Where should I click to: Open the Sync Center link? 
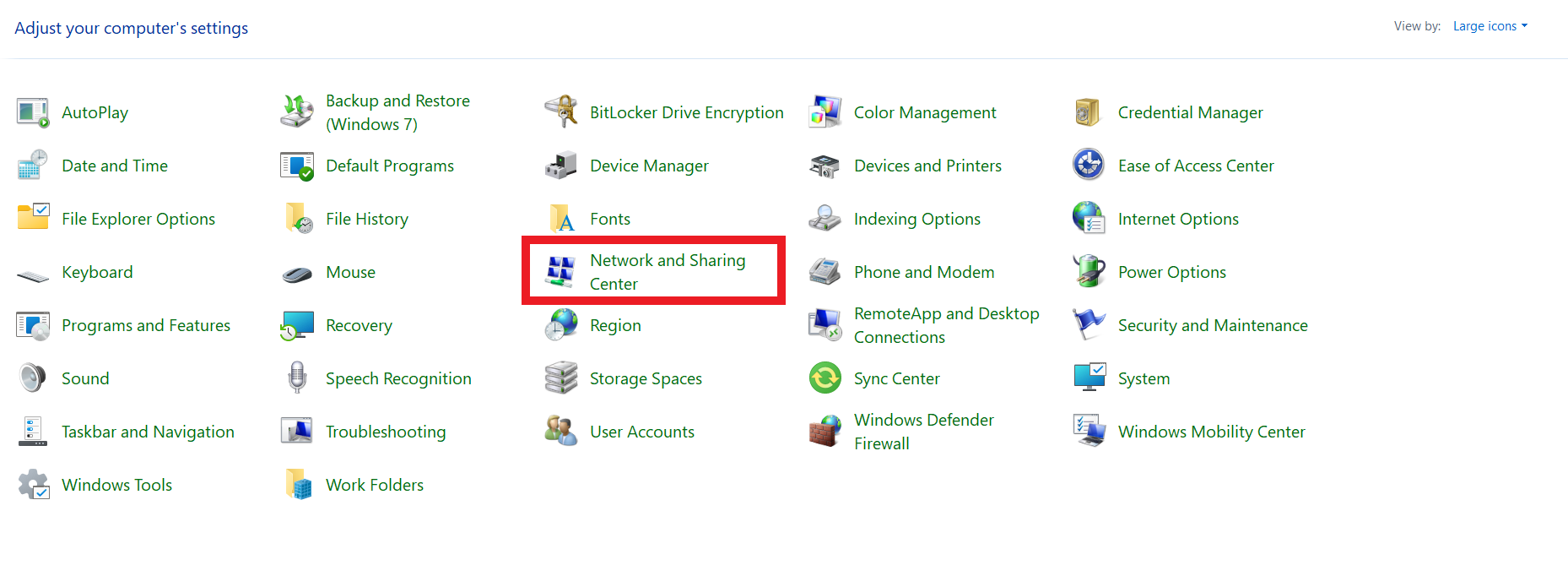(x=896, y=378)
